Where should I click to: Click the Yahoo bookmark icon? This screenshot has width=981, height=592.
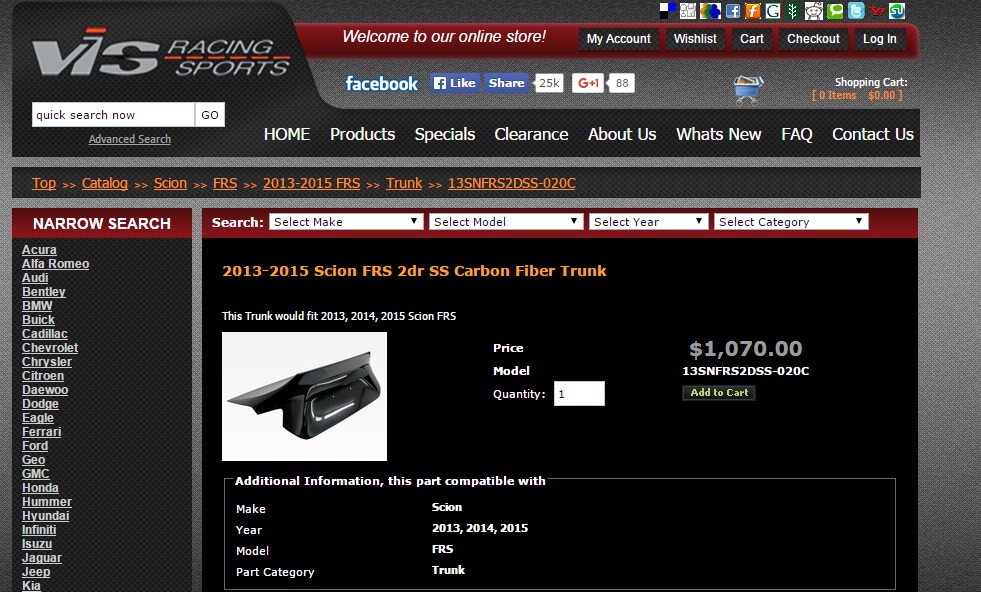tap(877, 11)
